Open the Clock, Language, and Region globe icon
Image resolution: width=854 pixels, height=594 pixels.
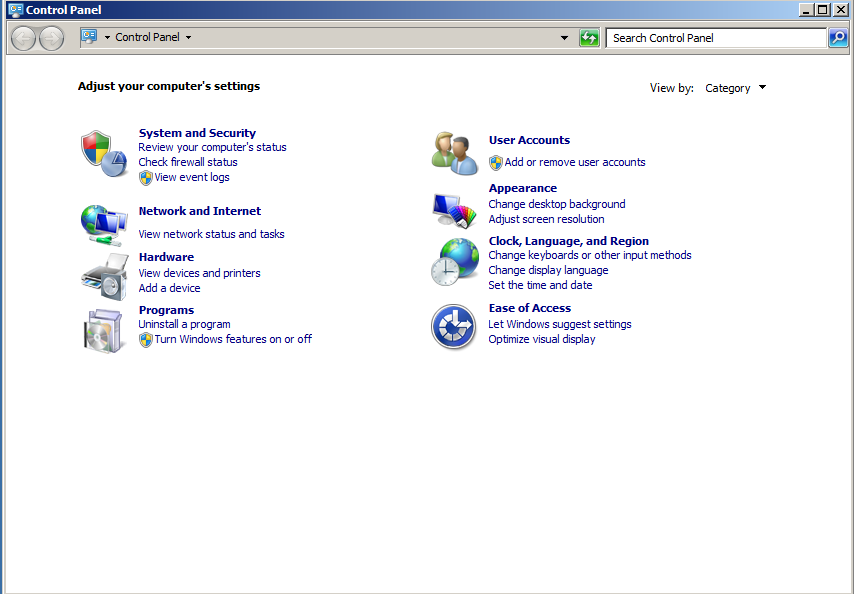click(455, 262)
